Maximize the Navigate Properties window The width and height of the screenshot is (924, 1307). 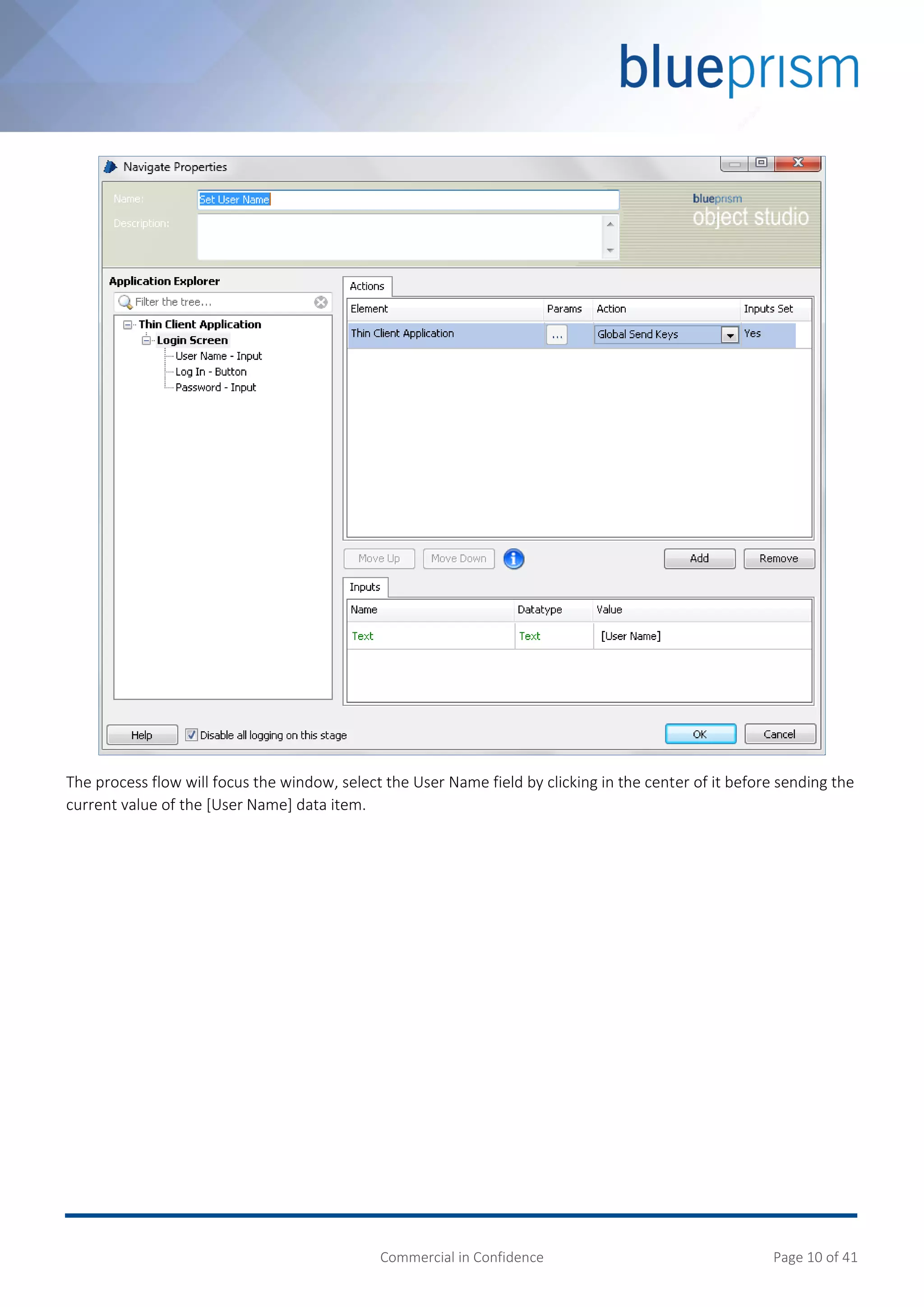(x=761, y=163)
